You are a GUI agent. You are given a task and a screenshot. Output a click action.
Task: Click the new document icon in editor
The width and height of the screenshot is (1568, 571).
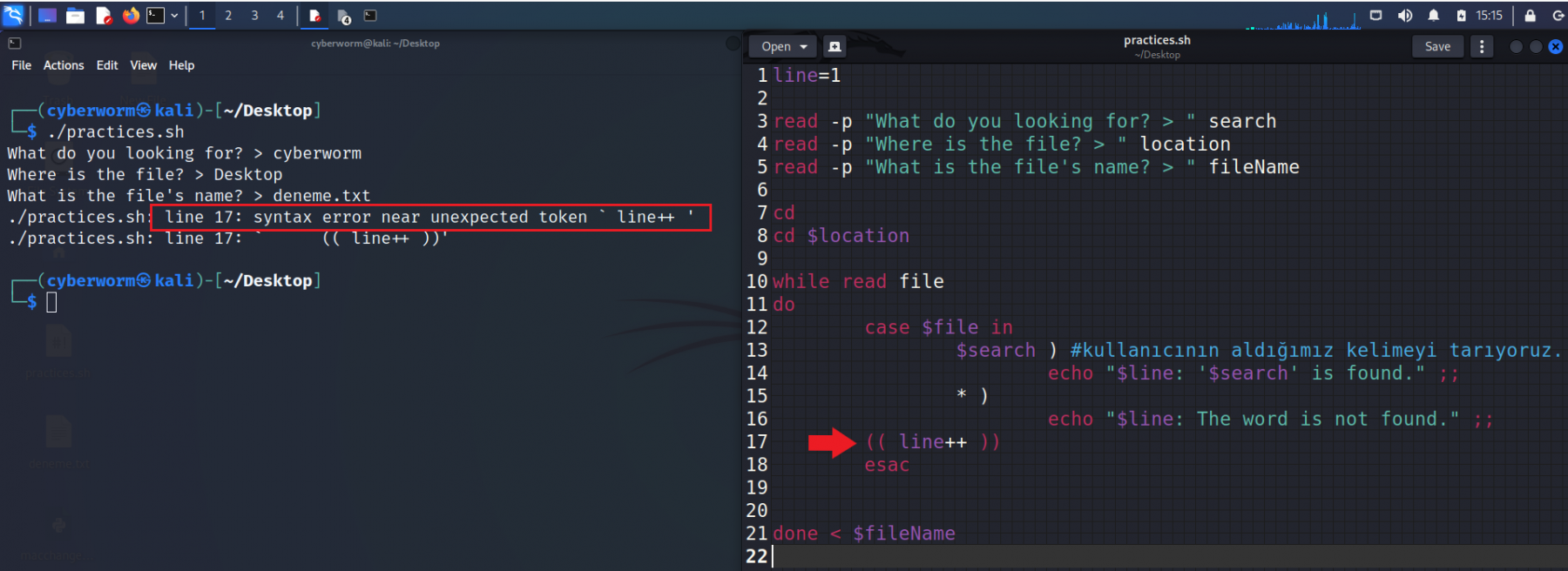tap(835, 47)
